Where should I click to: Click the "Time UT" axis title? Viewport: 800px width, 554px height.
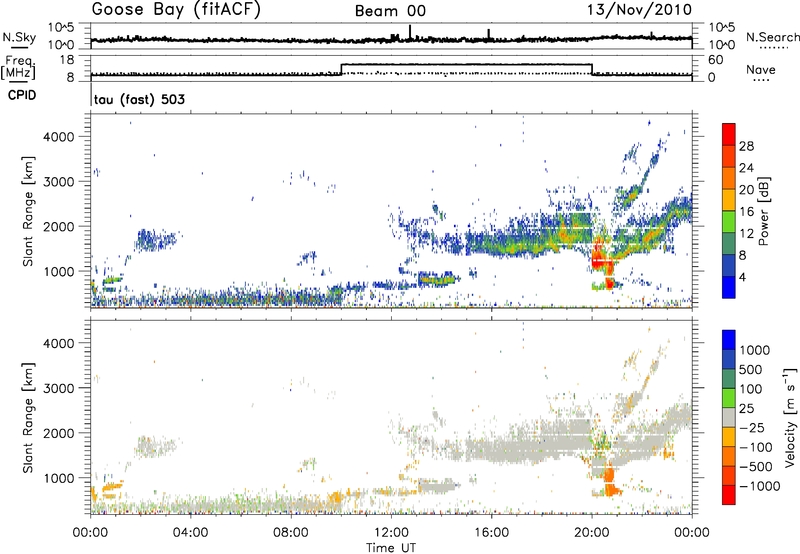tap(391, 548)
